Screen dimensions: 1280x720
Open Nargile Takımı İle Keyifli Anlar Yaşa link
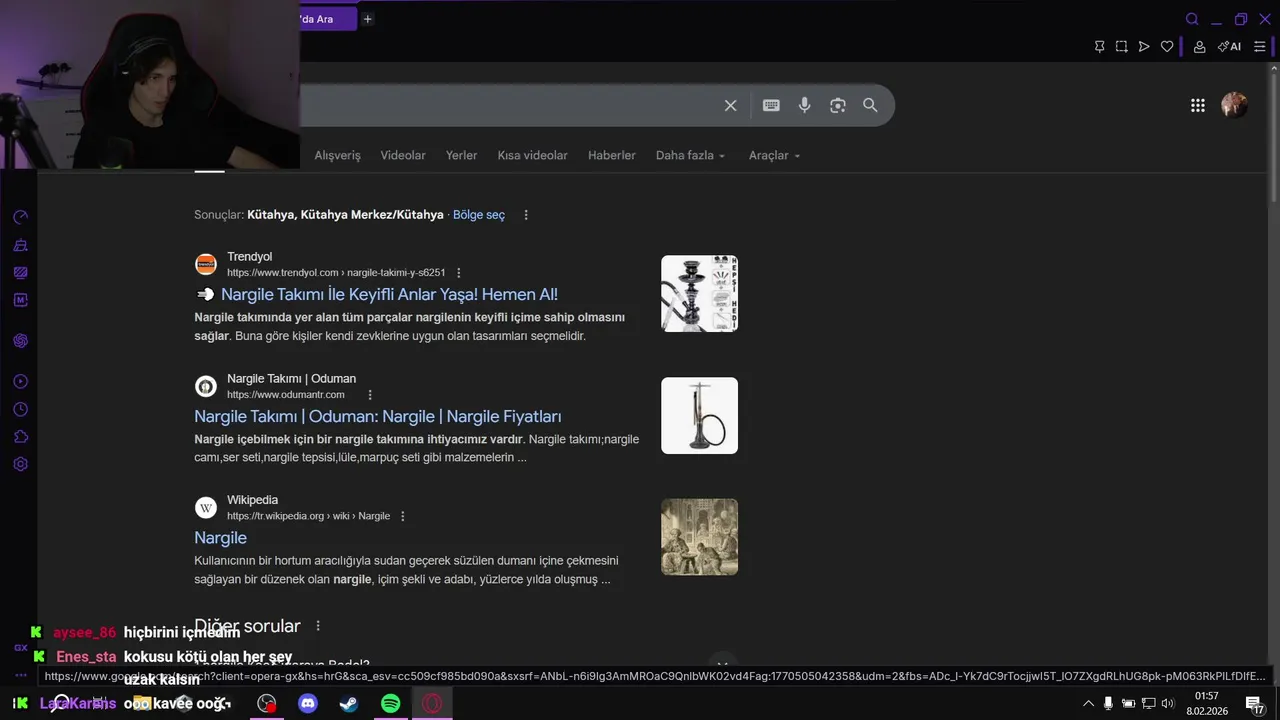click(x=389, y=294)
